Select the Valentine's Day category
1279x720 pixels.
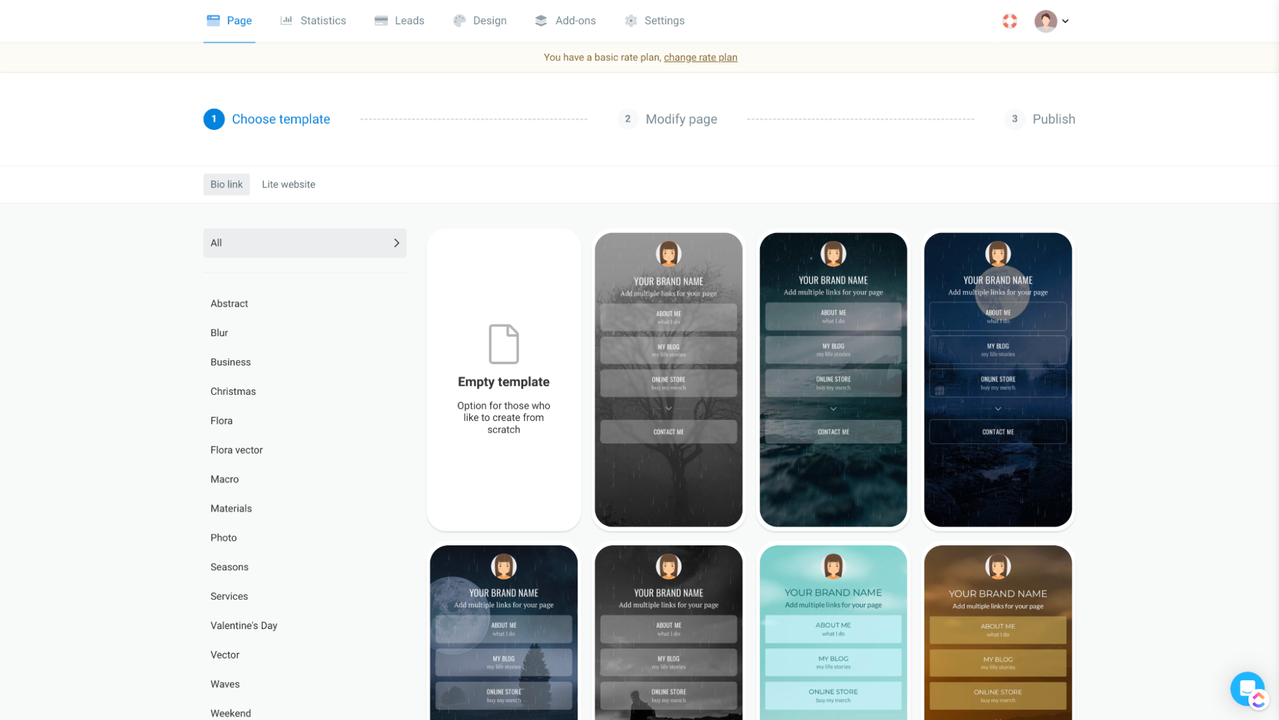tap(243, 625)
